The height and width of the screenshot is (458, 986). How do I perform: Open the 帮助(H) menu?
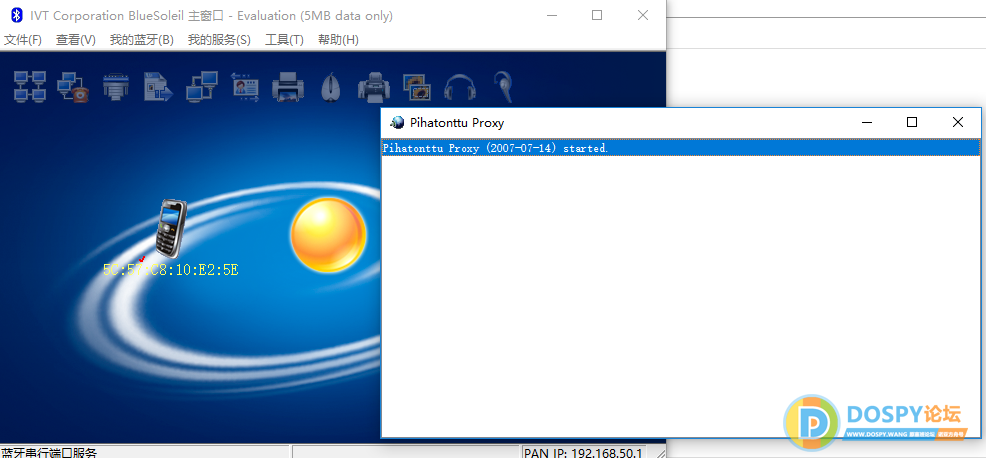(x=338, y=40)
